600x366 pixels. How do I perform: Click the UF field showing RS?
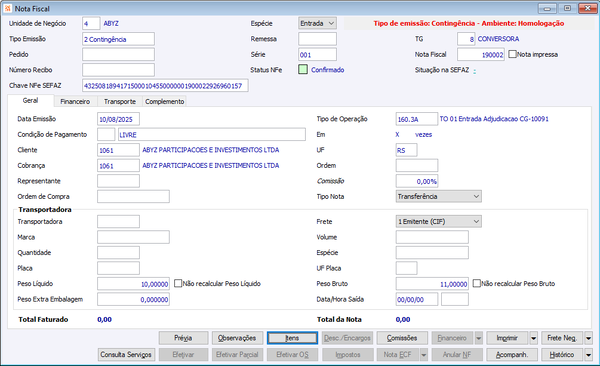(x=406, y=150)
